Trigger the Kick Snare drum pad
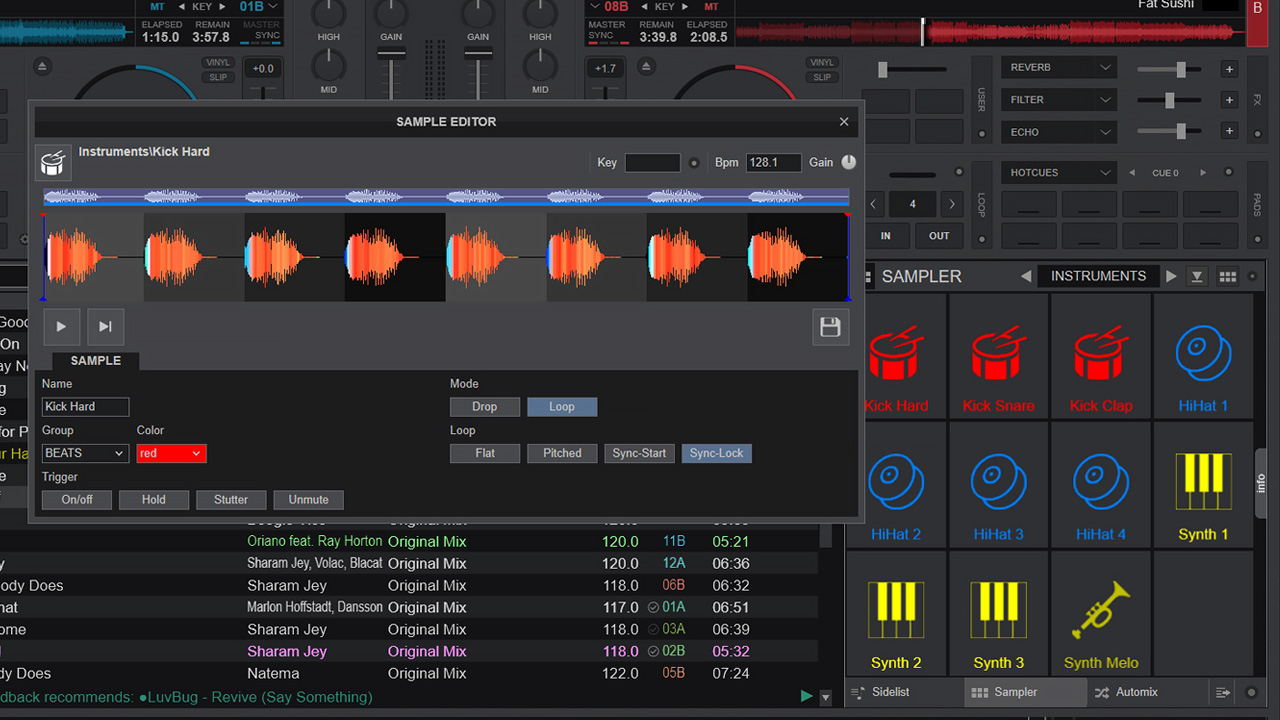Screen dimensions: 1280x720 pyautogui.click(x=998, y=355)
